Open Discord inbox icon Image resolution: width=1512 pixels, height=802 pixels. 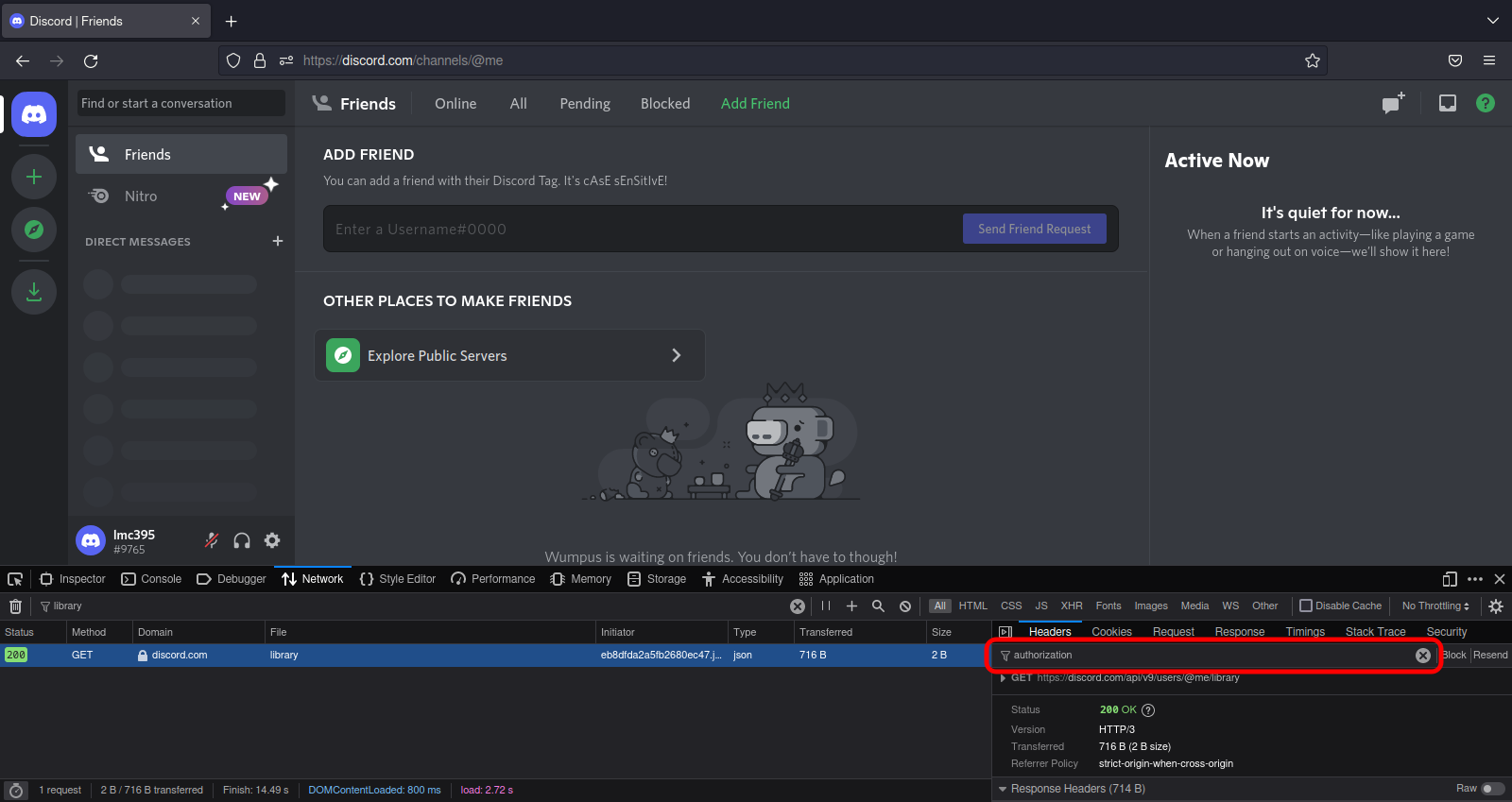click(x=1448, y=103)
